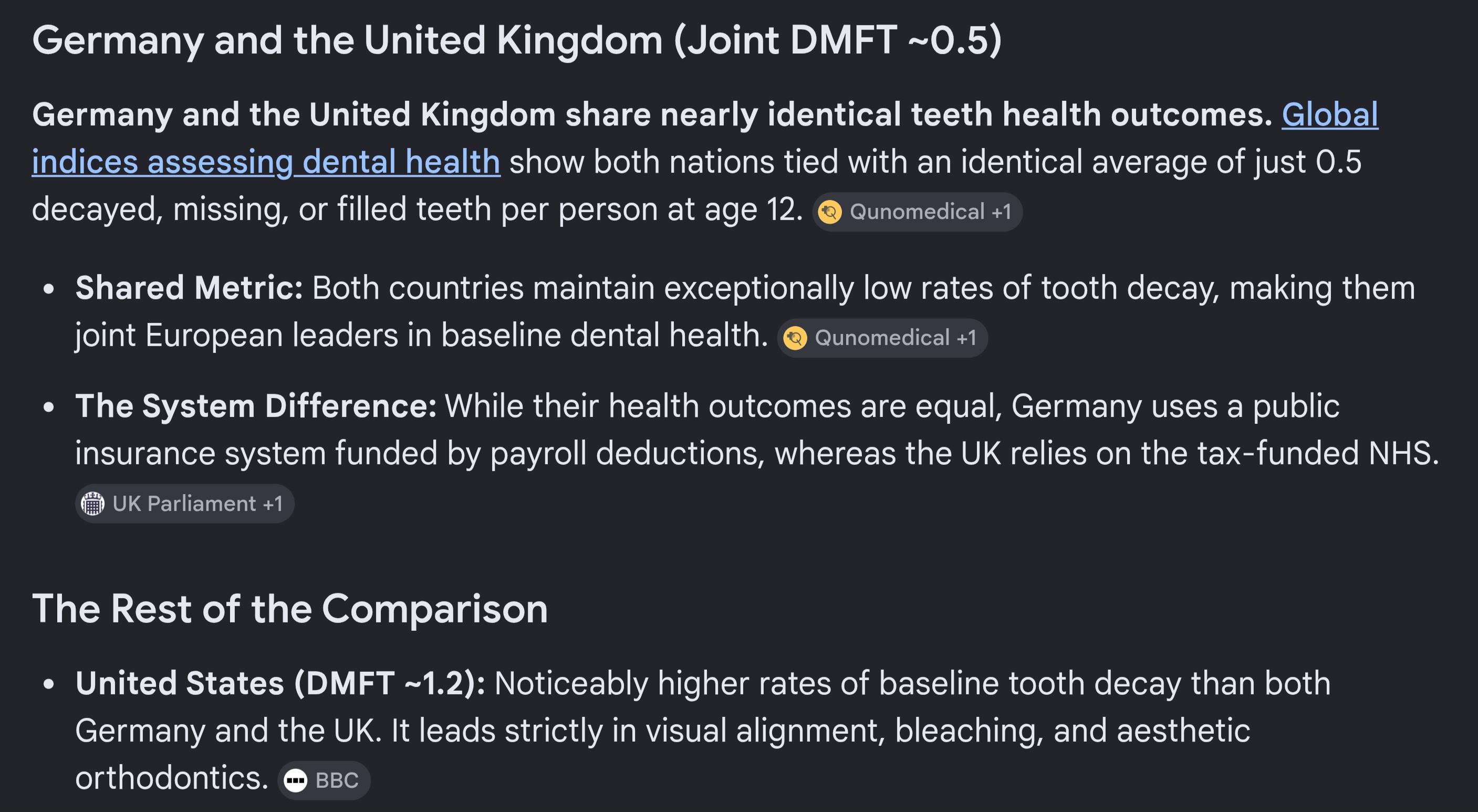Click 'The System Difference:' bold label
This screenshot has width=1478, height=812.
point(256,407)
